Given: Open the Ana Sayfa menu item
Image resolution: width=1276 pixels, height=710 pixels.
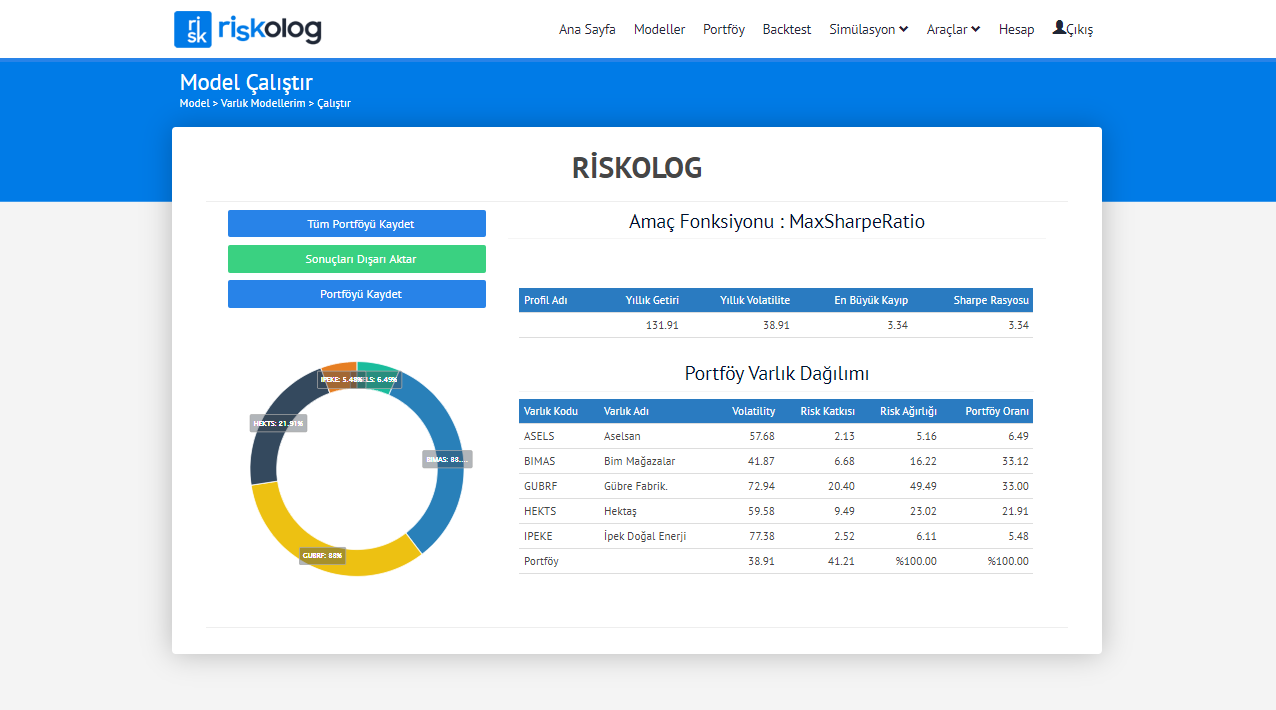Looking at the screenshot, I should (587, 29).
